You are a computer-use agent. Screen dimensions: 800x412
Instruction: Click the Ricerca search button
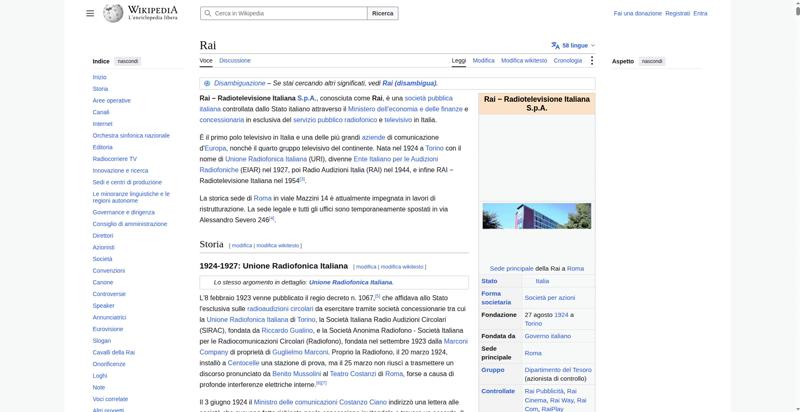click(x=383, y=13)
